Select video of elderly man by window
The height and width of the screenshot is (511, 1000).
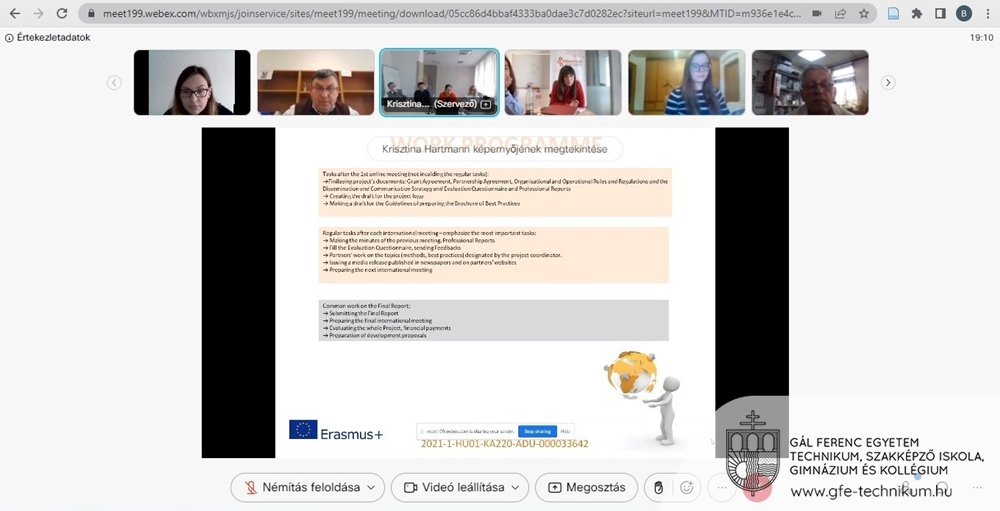coord(810,82)
